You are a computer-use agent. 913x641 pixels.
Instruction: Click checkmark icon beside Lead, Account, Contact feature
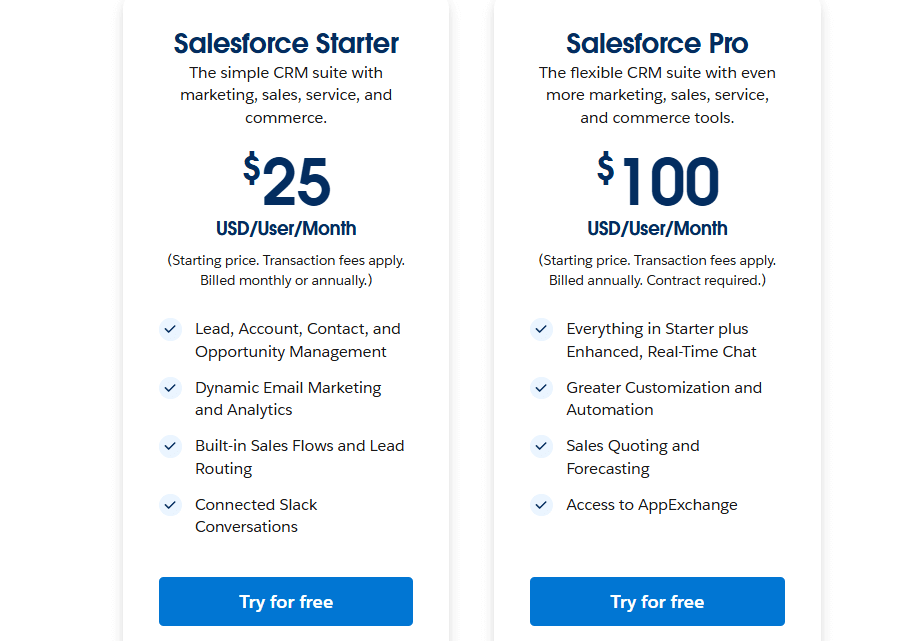(170, 329)
